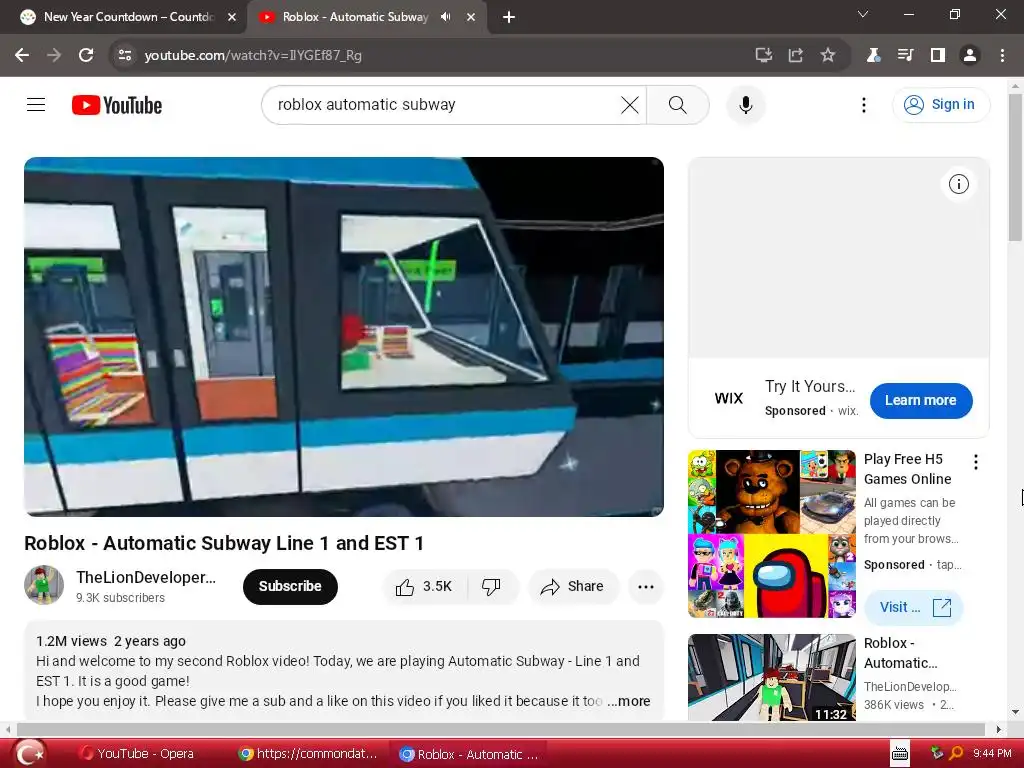Subscribe to TheLionDeveloper channel

click(290, 586)
